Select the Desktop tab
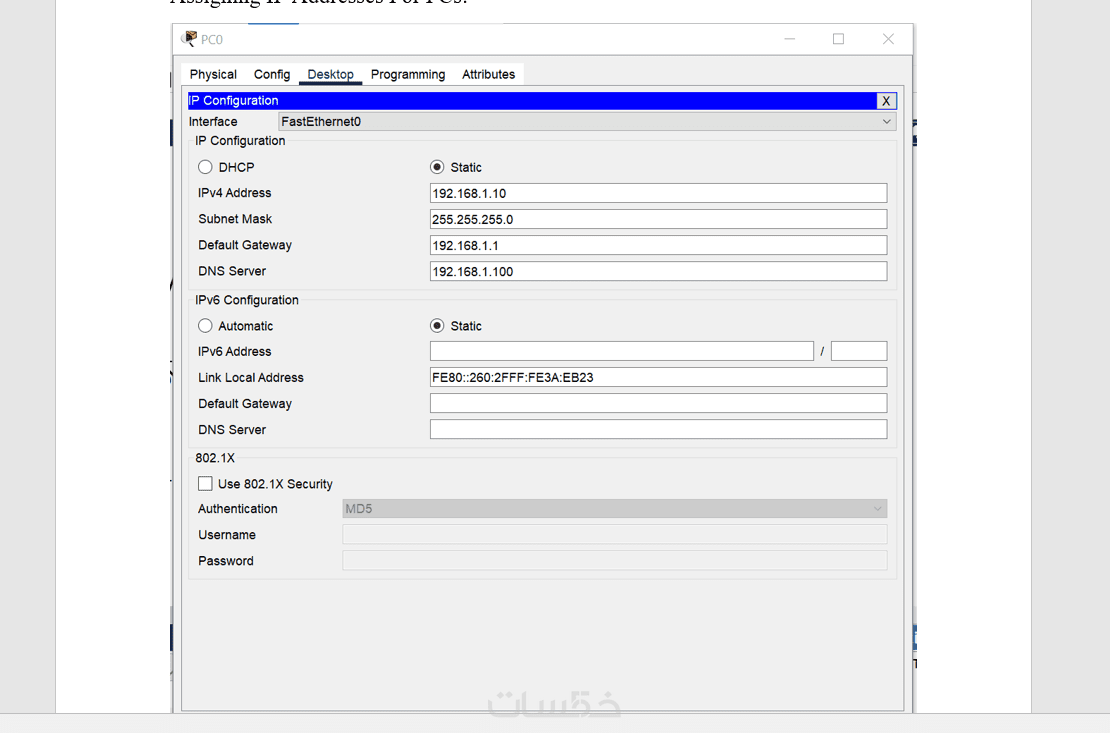The height and width of the screenshot is (733, 1110). coord(331,74)
